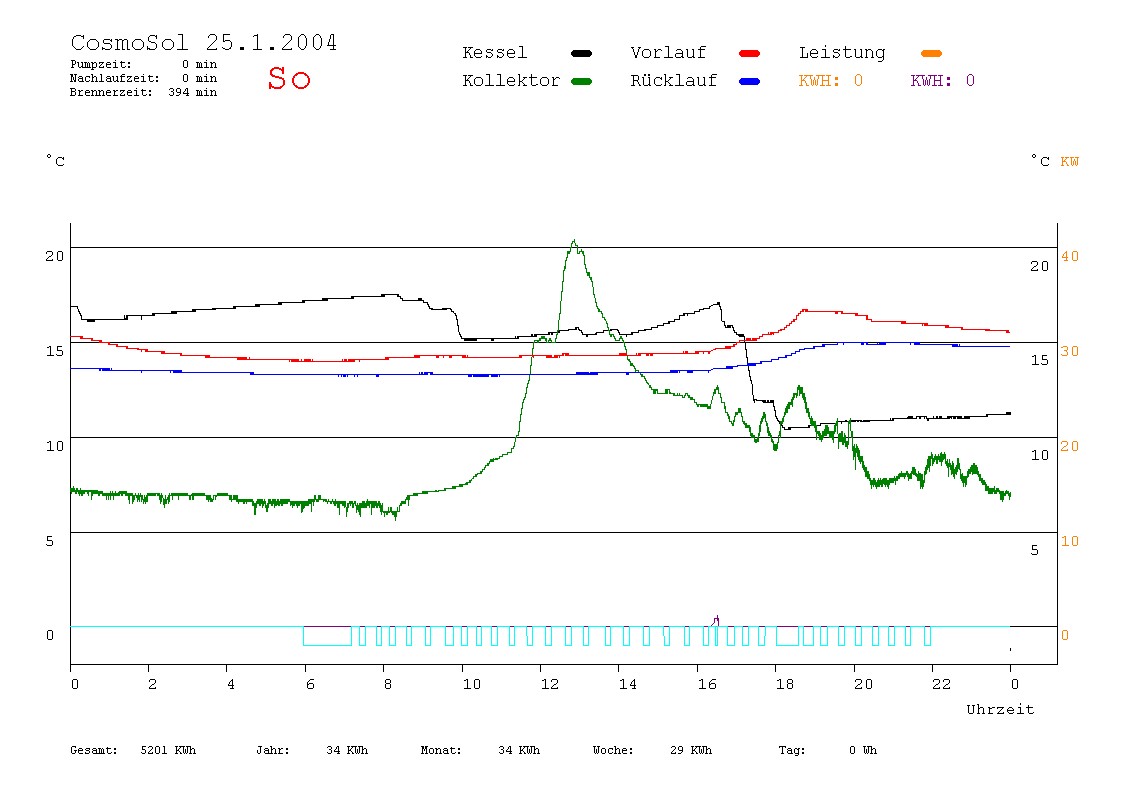Click the blue Rücklauf legend swatch

[x=750, y=81]
